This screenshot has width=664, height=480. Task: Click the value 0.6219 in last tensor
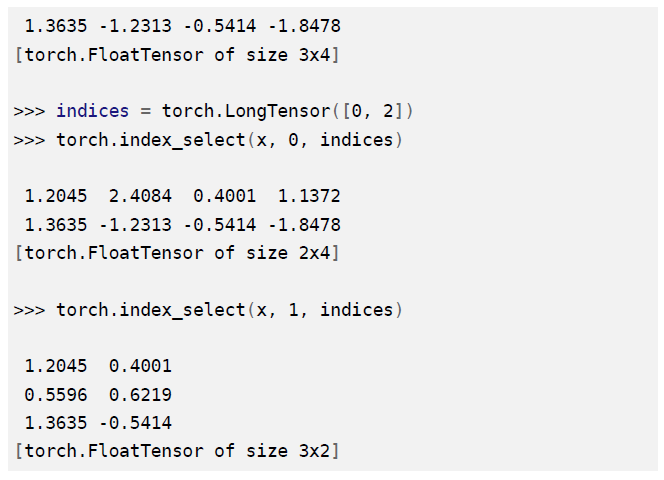pos(140,395)
